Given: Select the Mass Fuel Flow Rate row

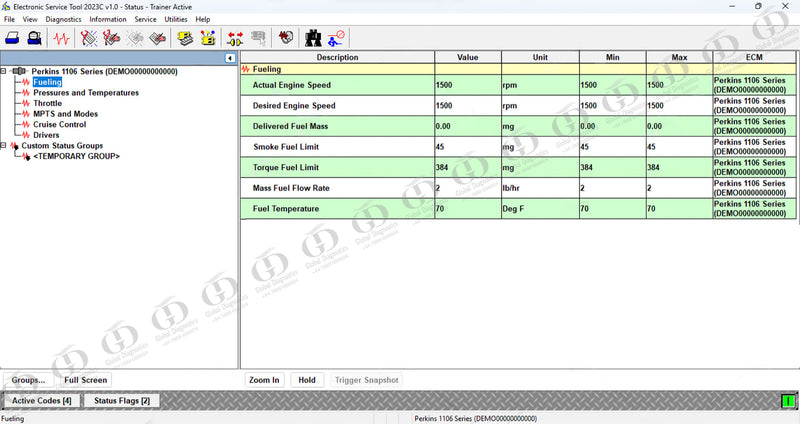Looking at the screenshot, I should click(518, 188).
